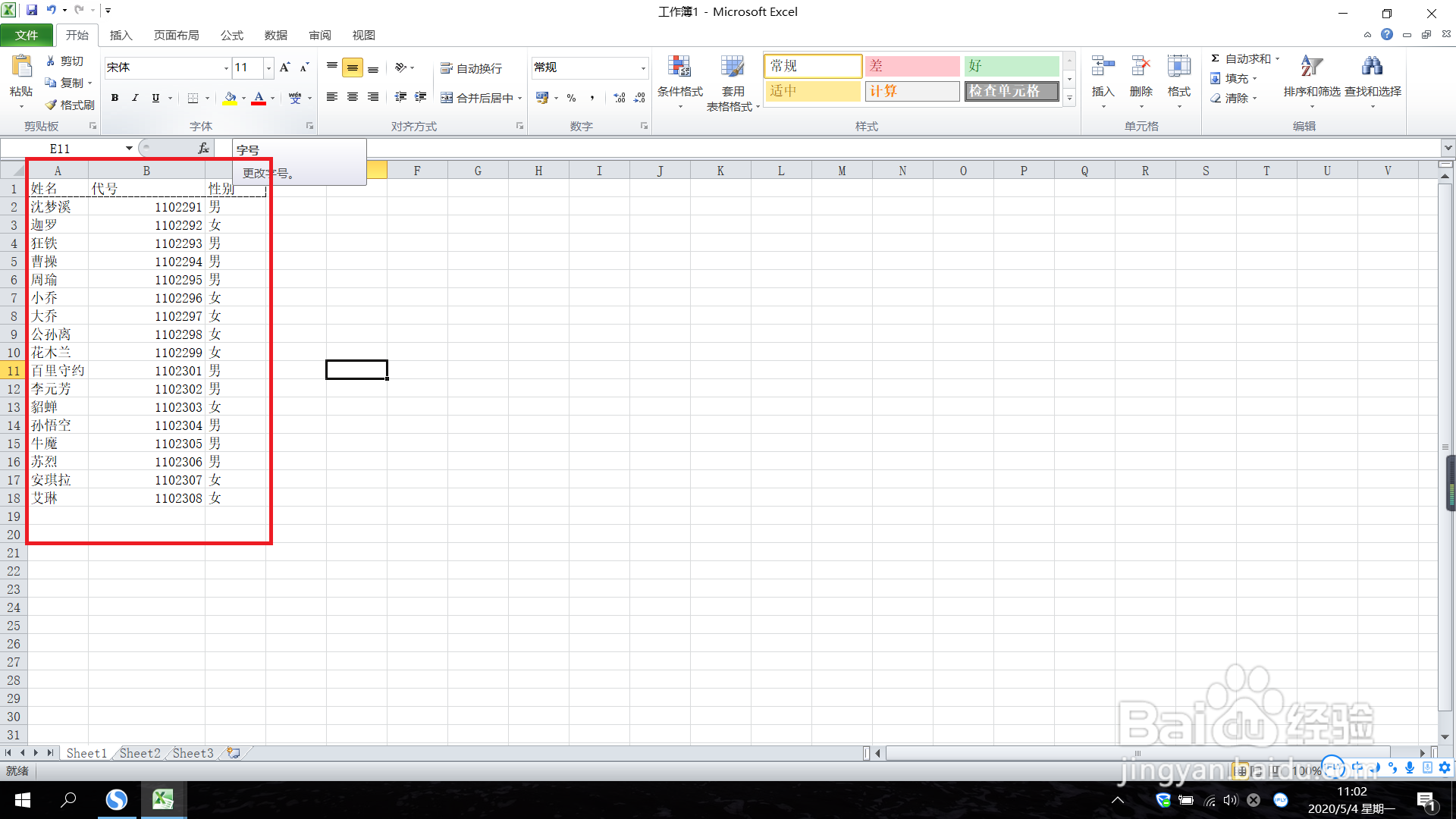Click the Merge and Center icon

click(x=447, y=98)
